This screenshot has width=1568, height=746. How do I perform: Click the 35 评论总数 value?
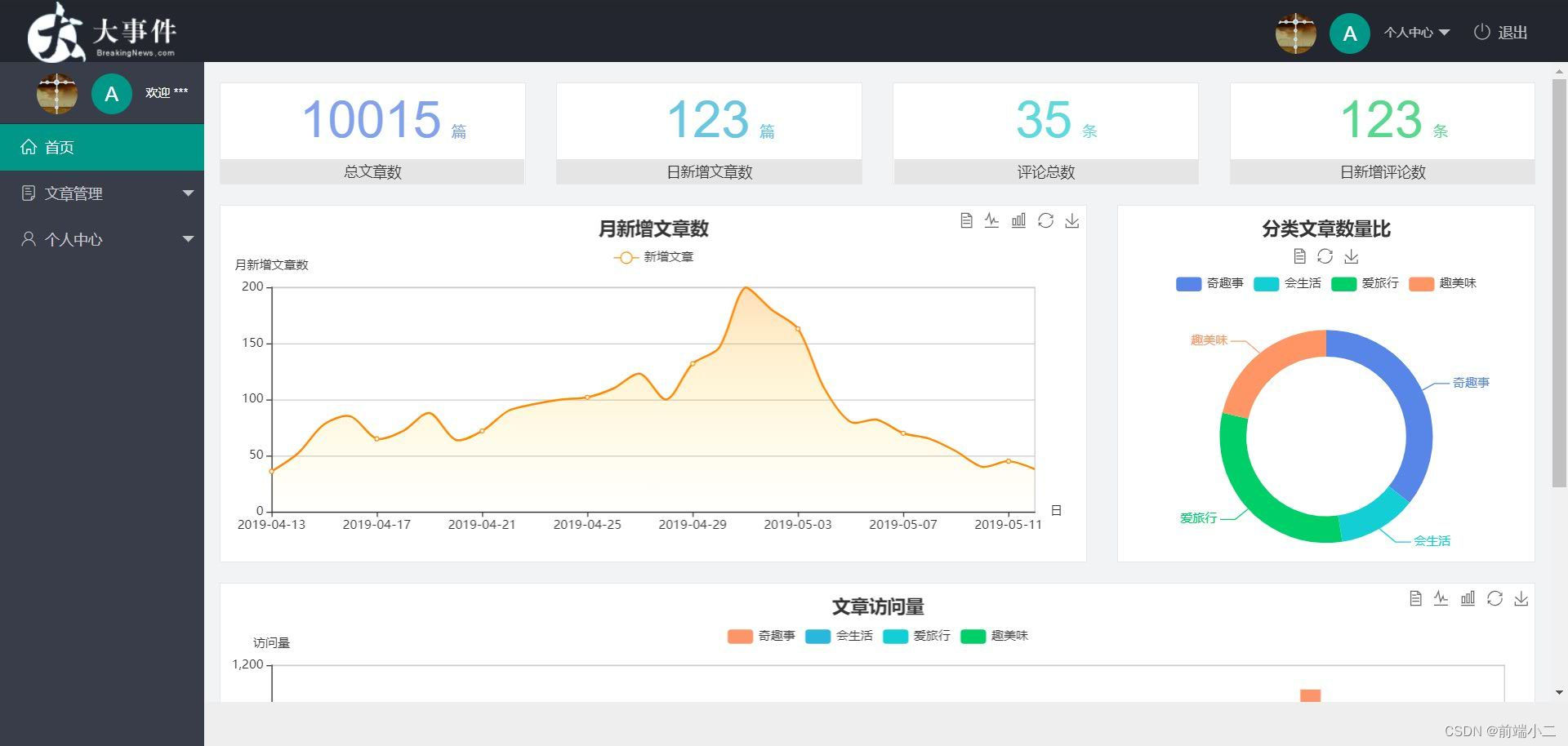[1044, 119]
